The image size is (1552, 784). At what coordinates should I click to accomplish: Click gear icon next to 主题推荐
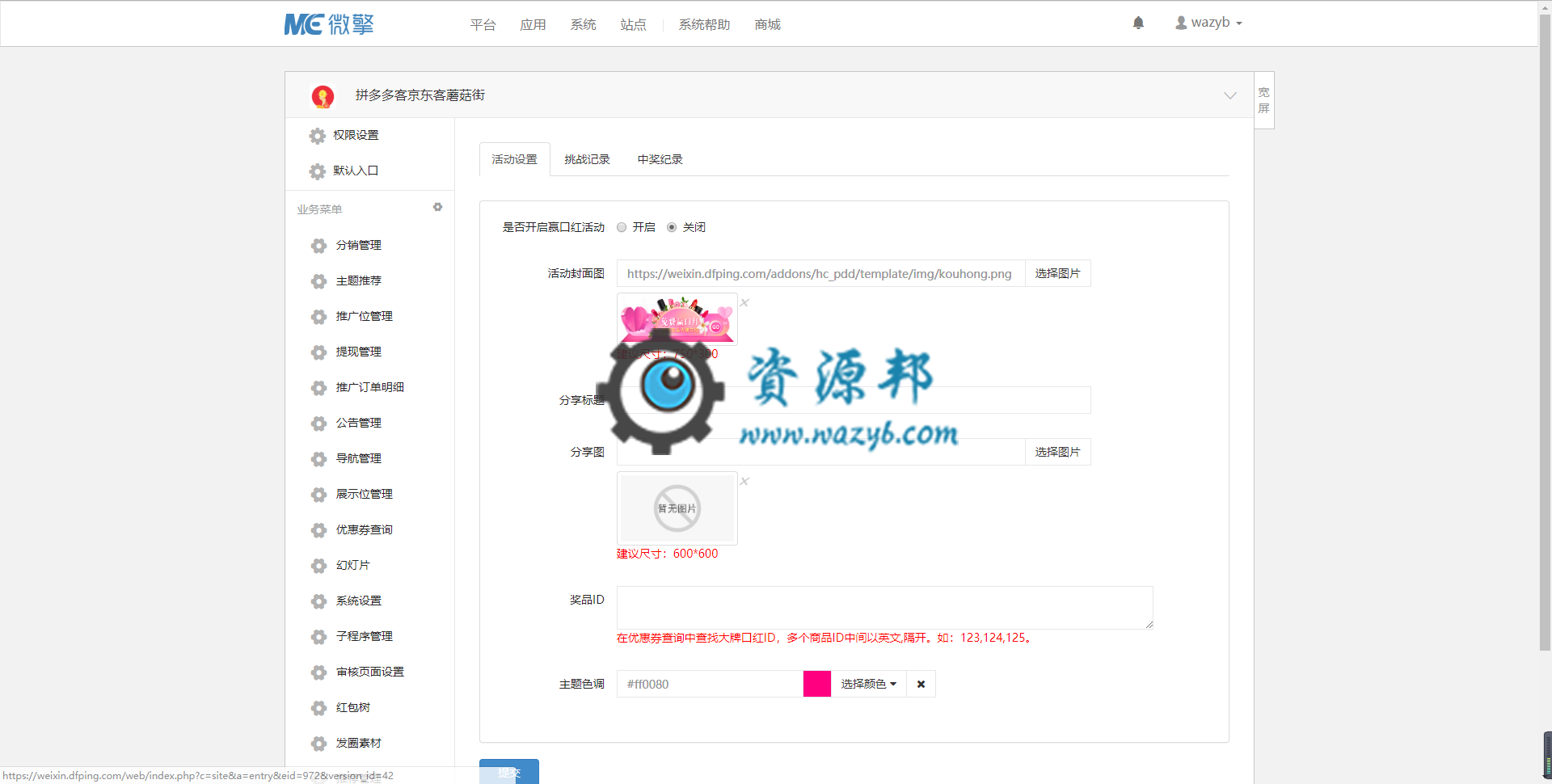[x=318, y=281]
